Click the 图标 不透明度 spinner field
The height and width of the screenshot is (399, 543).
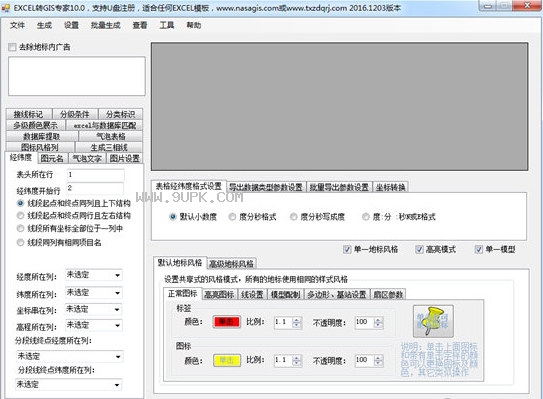368,361
